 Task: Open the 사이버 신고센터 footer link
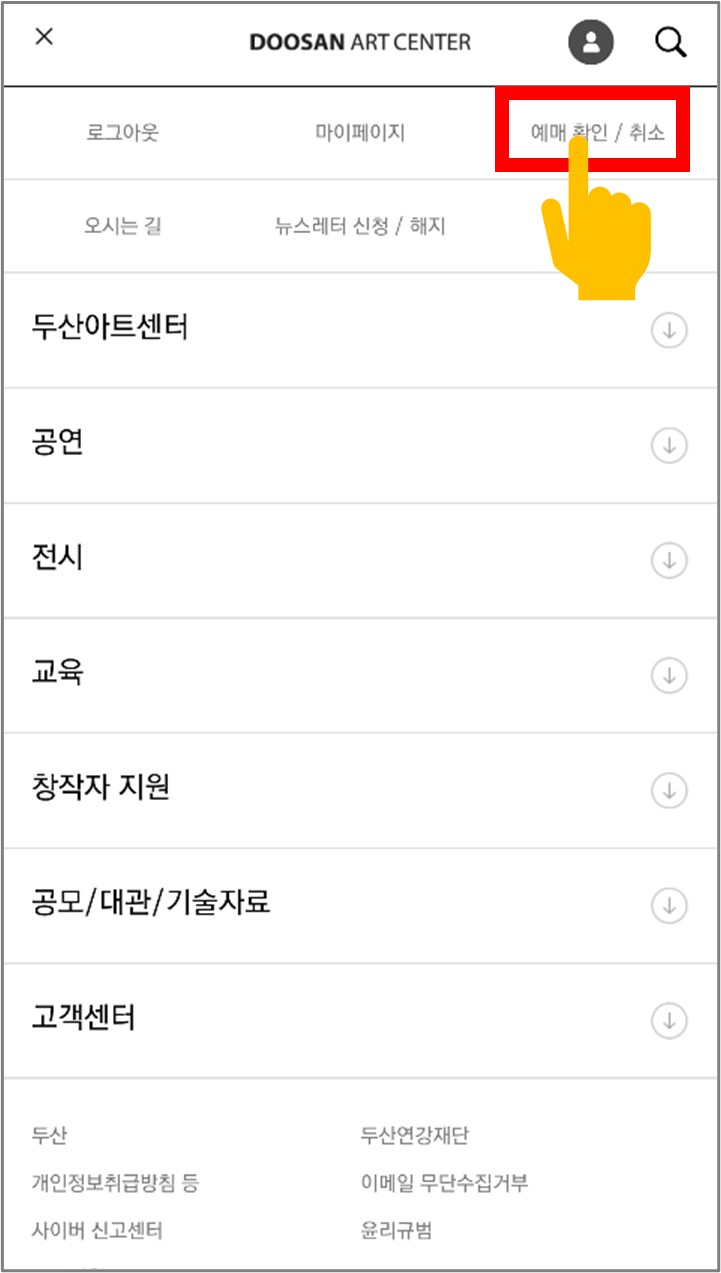pyautogui.click(x=97, y=1230)
